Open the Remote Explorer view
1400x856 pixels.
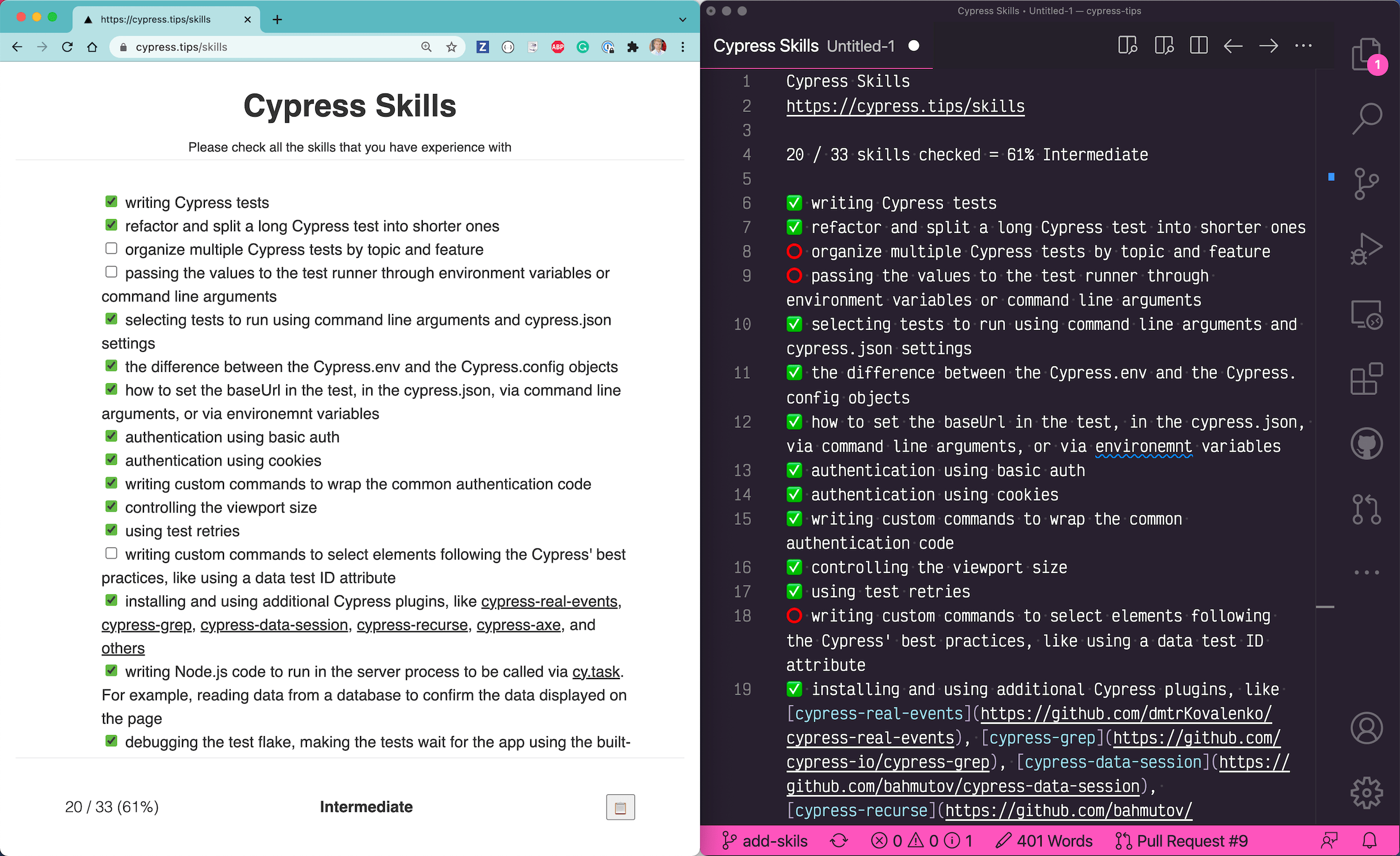(x=1366, y=314)
